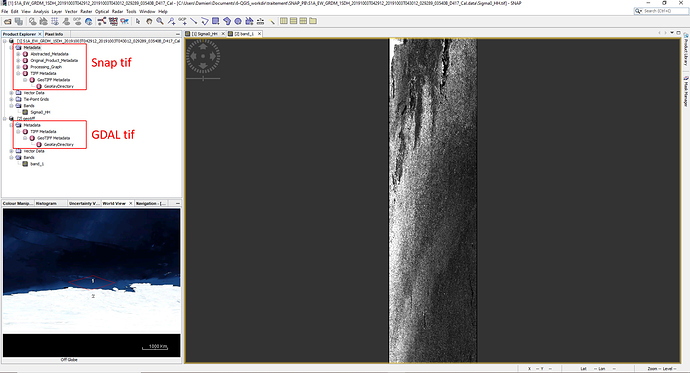Image resolution: width=690 pixels, height=373 pixels.
Task: Choose the magnifier zoom tool
Action: (x=160, y=21)
